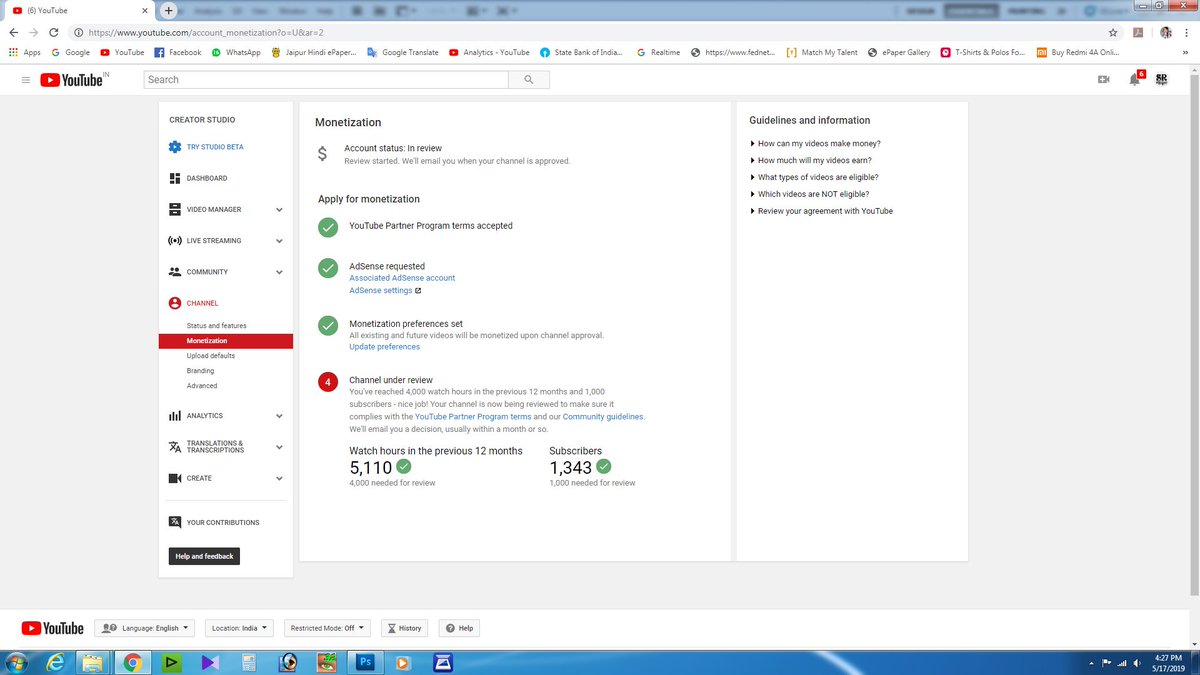This screenshot has height=675, width=1200.
Task: Expand the Community section chevron
Action: [x=279, y=272]
